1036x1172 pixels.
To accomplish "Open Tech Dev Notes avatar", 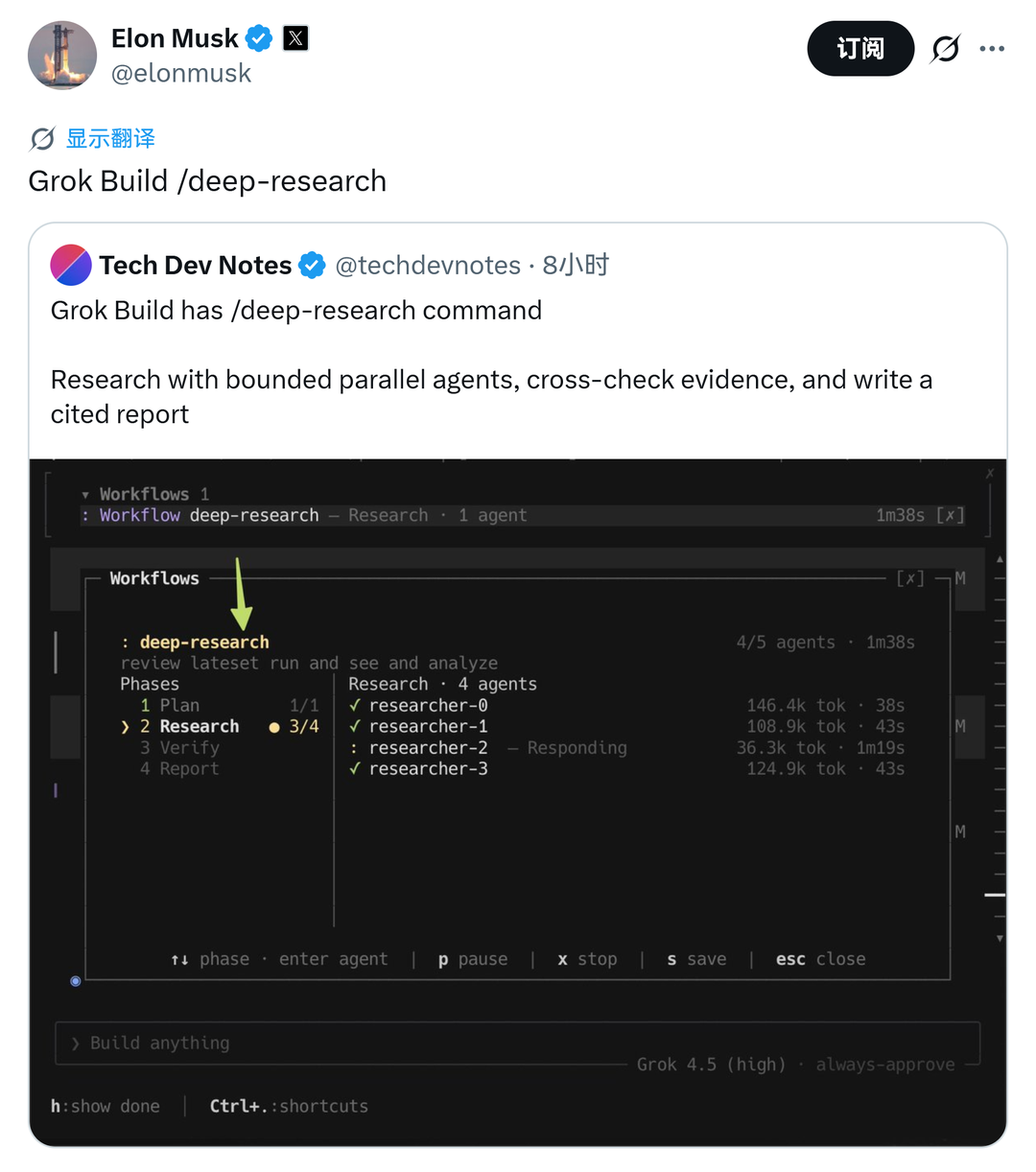I will 71,266.
